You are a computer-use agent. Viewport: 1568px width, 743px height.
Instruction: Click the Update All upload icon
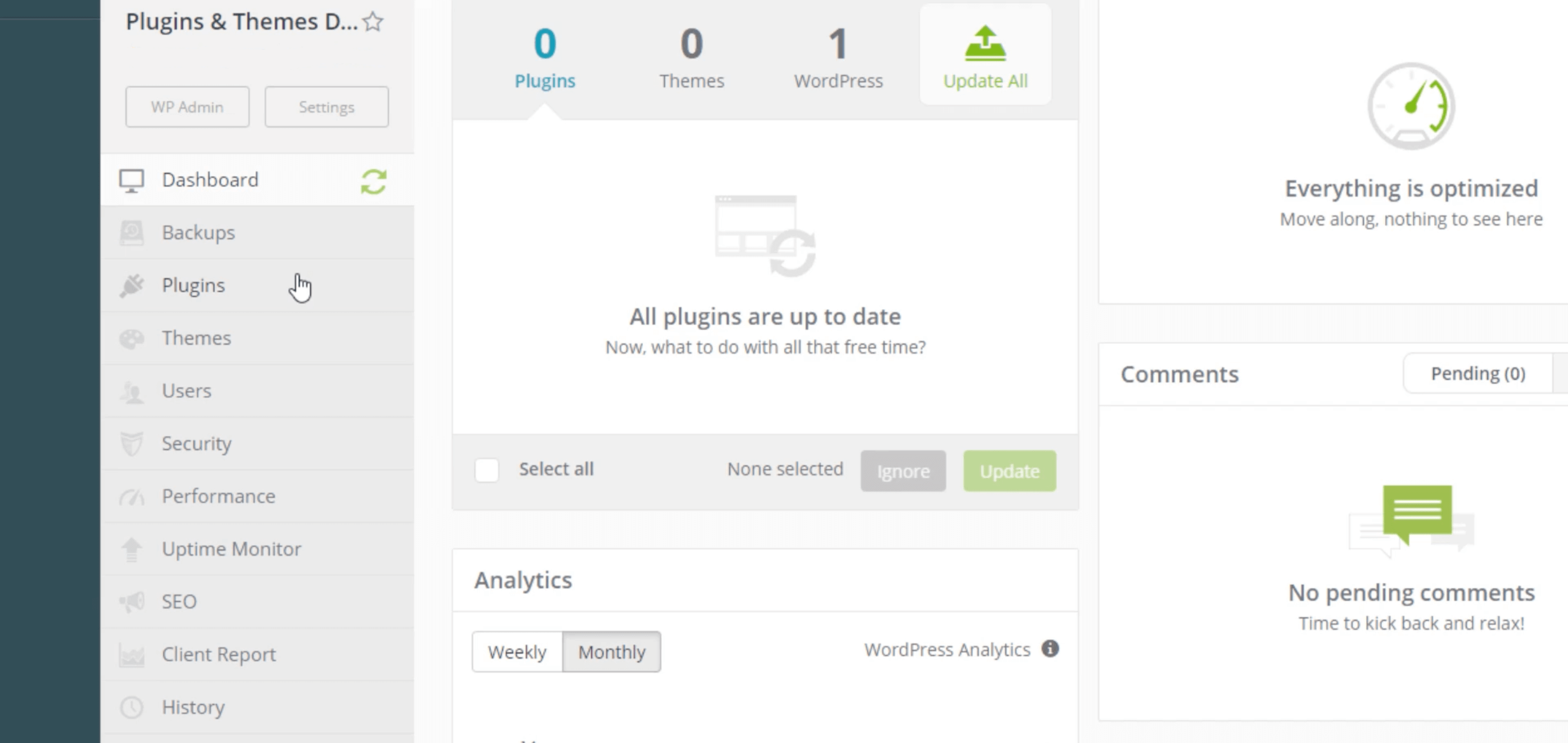pos(985,44)
